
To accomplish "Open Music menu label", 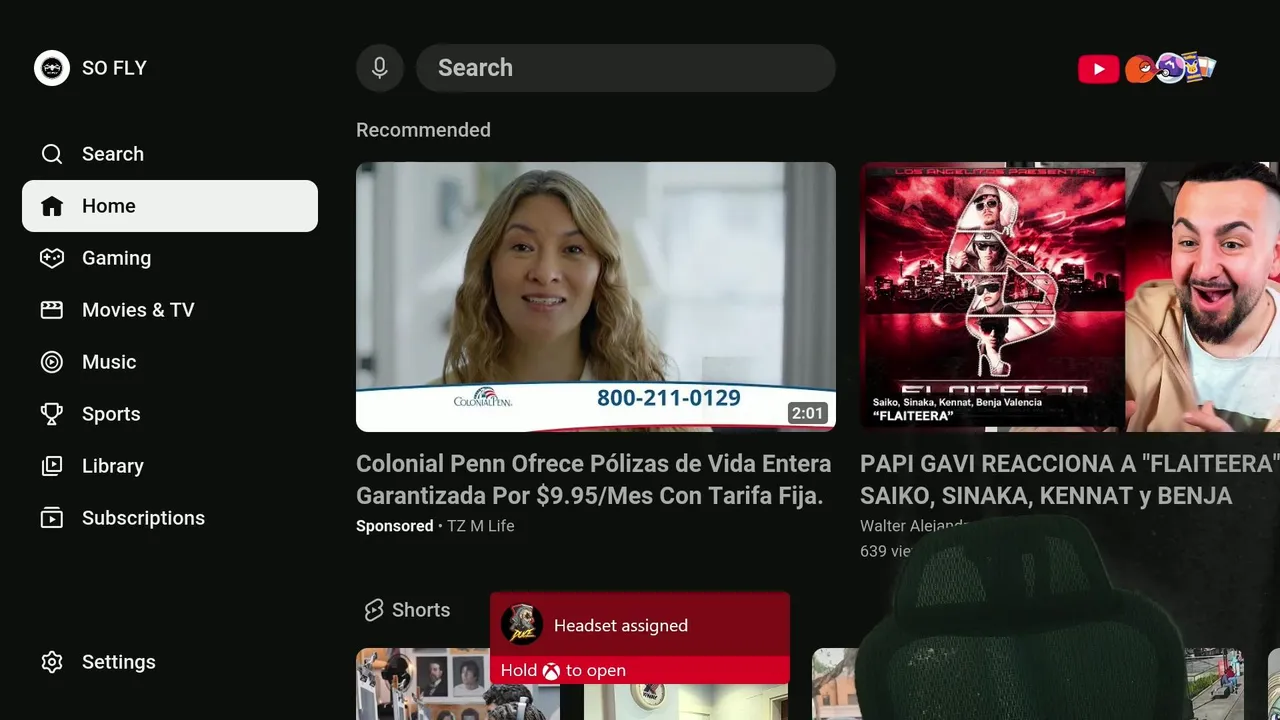I will [x=109, y=362].
